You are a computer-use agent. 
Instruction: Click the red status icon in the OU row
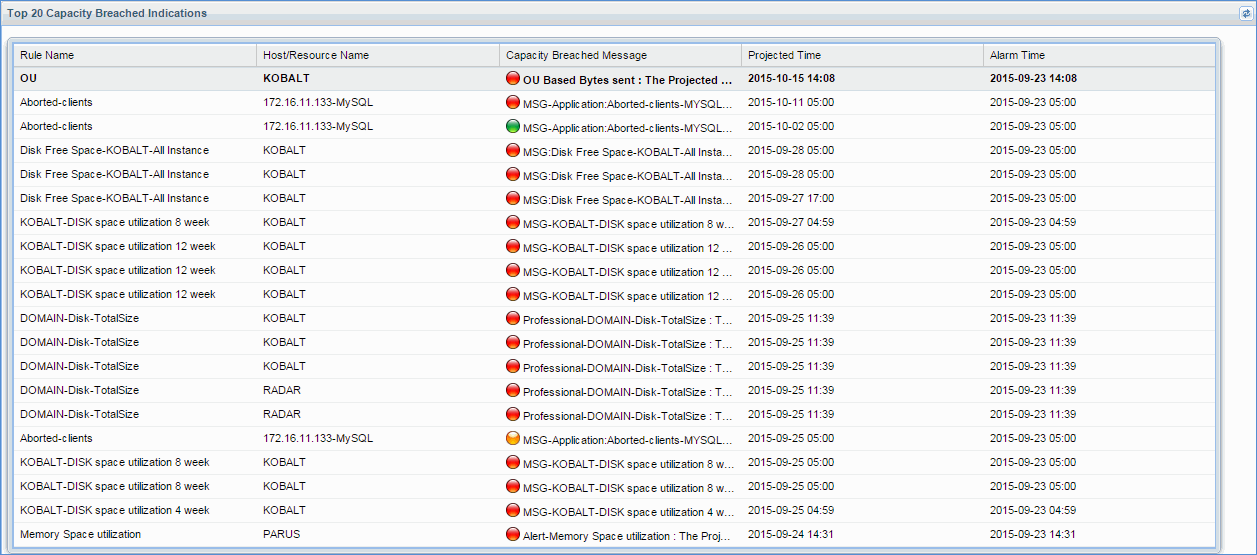point(513,79)
